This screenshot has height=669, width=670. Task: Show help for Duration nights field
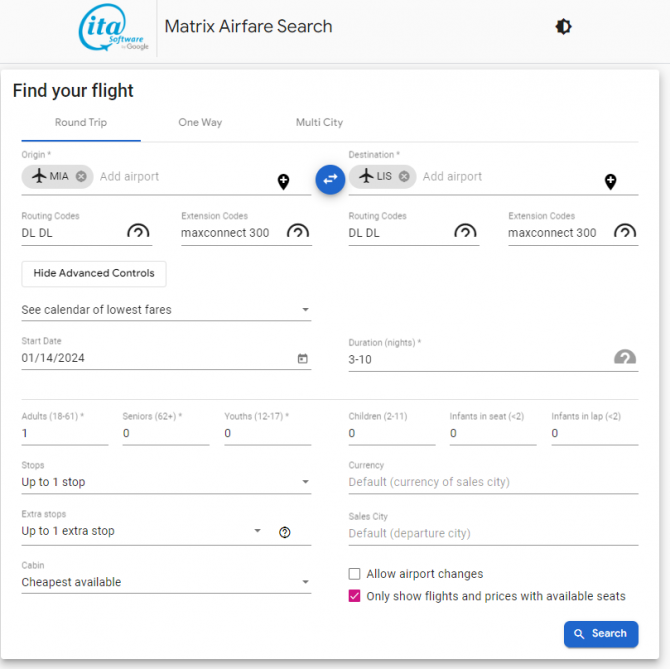624,358
